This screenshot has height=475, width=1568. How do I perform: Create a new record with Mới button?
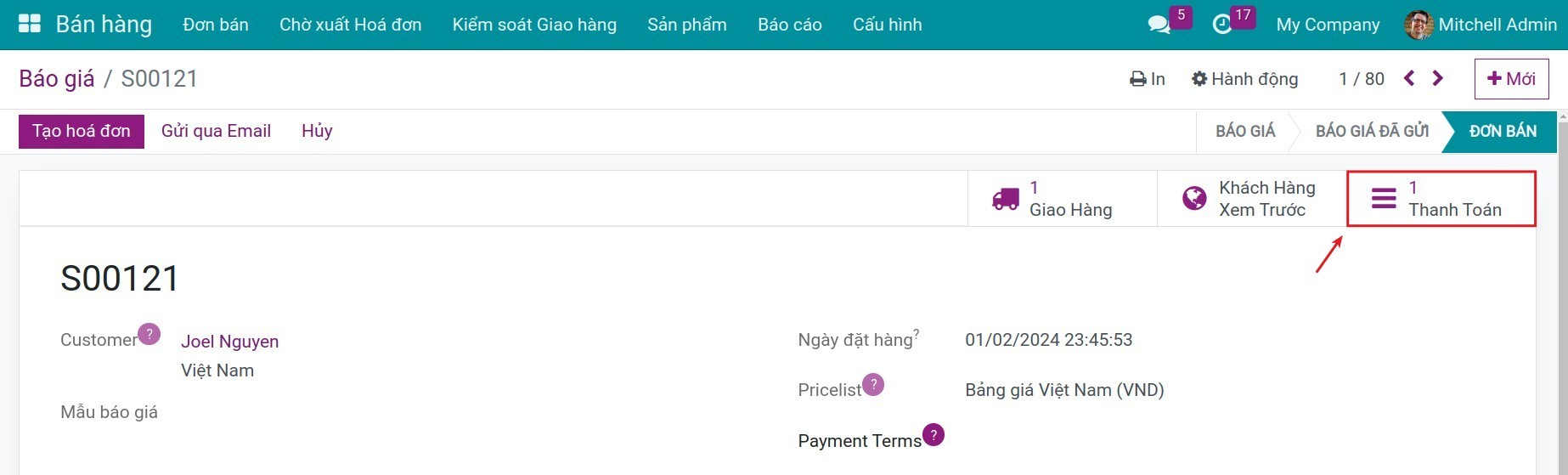[x=1512, y=79]
